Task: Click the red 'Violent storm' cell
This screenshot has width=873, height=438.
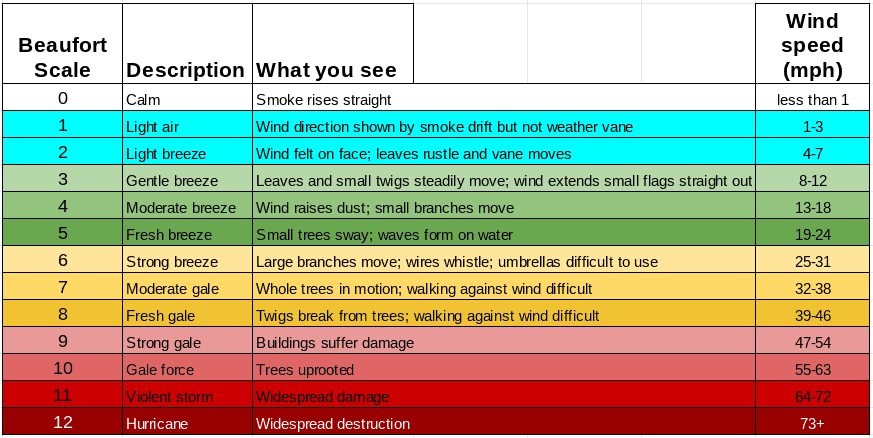Action: tap(187, 397)
